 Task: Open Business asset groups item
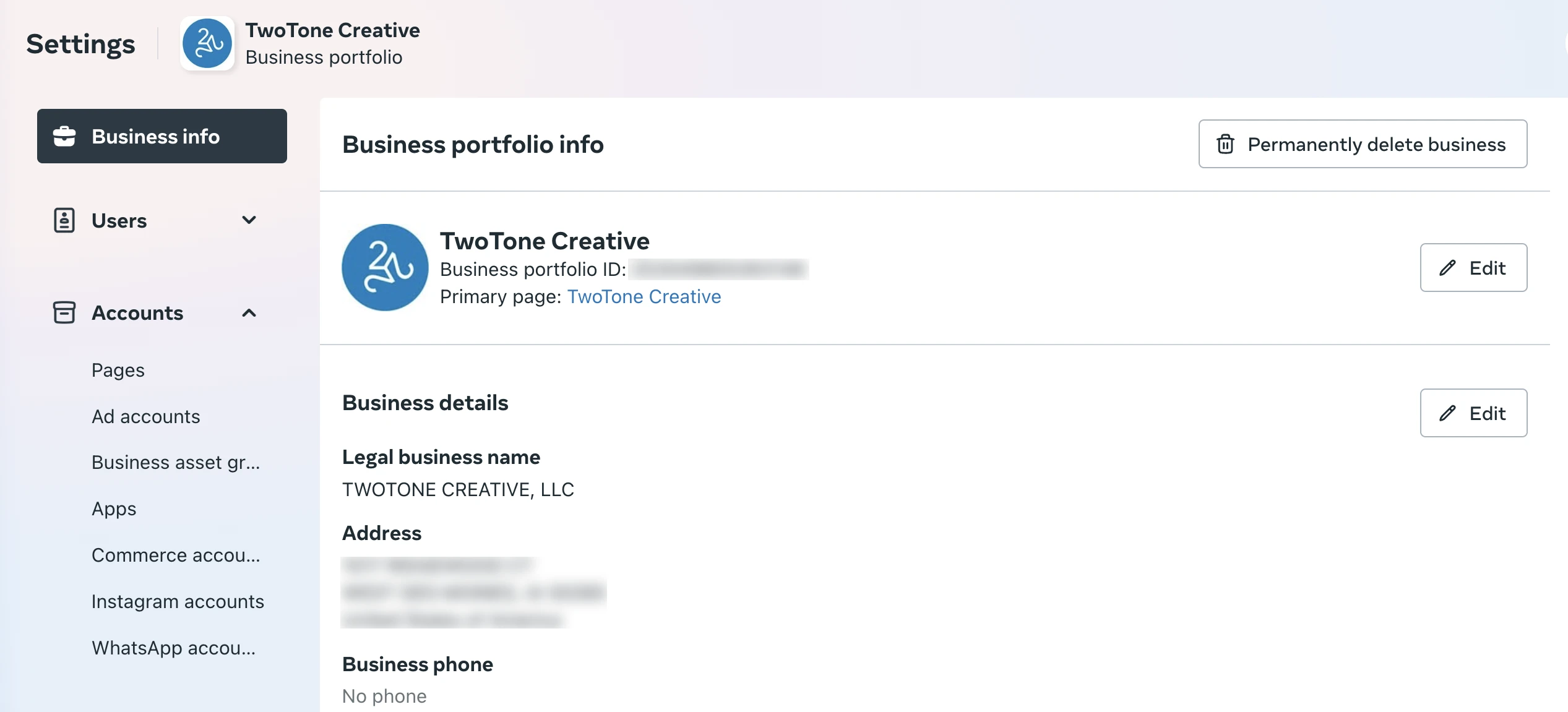point(176,463)
